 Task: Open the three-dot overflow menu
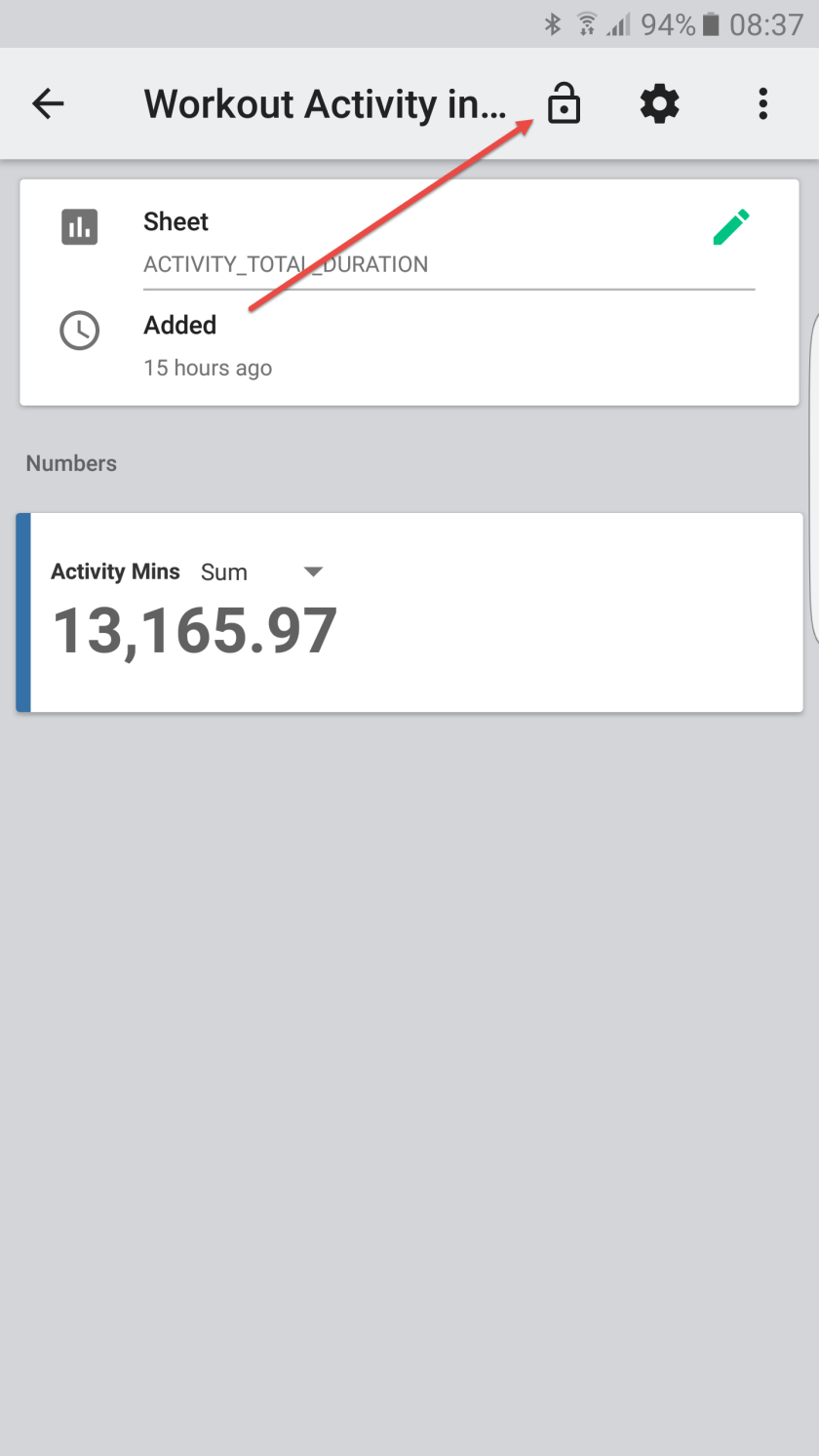click(762, 103)
